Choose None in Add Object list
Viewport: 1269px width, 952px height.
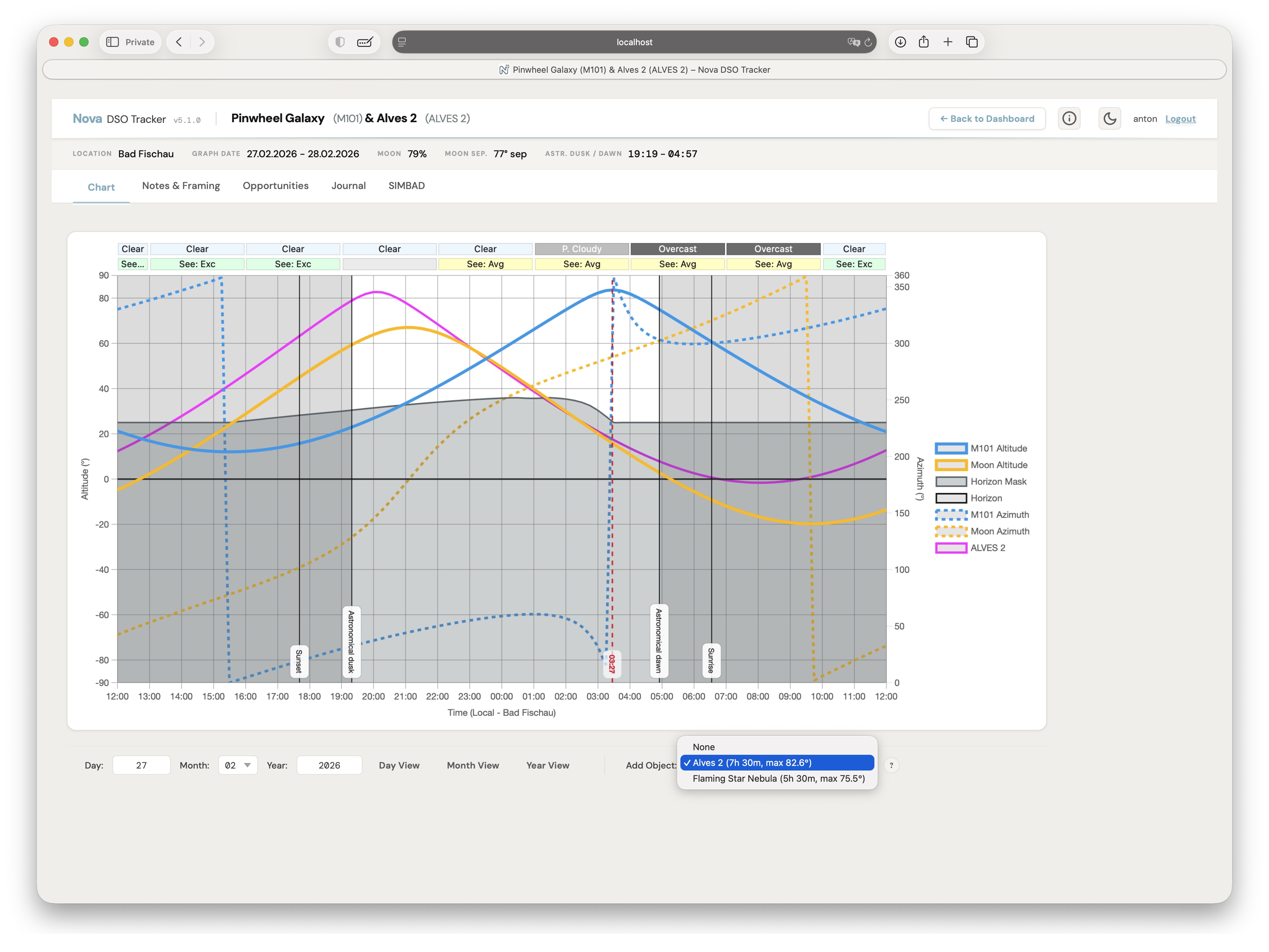pyautogui.click(x=703, y=747)
